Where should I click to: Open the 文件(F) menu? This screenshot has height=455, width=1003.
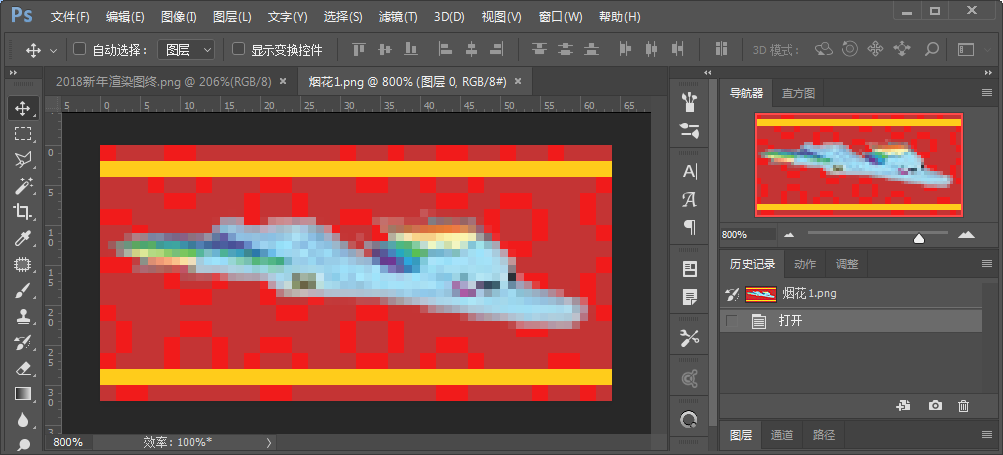tap(70, 17)
